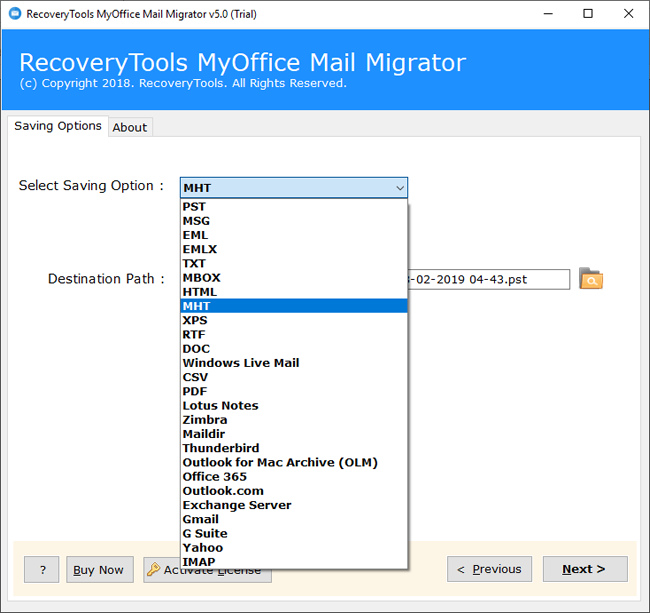Choose XPS as the output format
650x613 pixels.
294,320
